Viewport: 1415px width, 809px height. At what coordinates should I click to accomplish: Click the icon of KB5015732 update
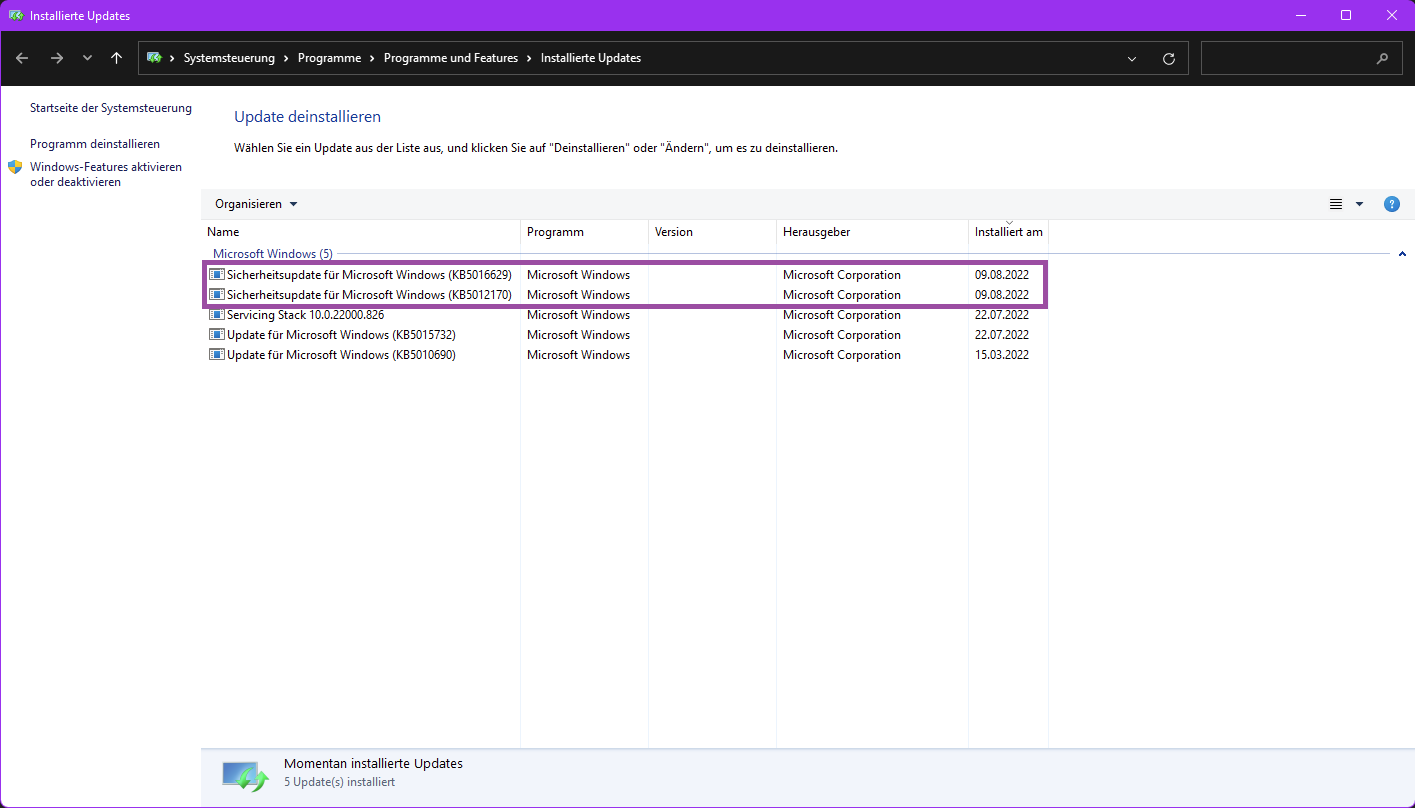216,335
